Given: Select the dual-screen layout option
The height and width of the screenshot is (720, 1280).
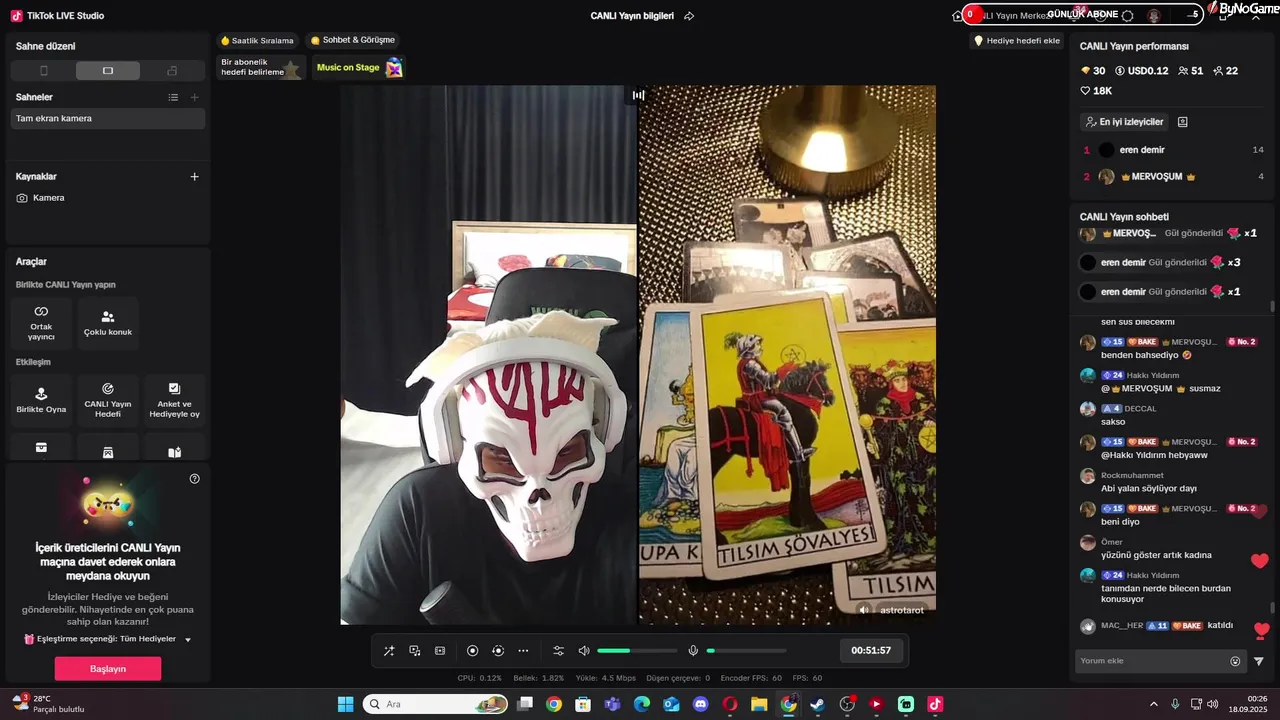Looking at the screenshot, I should coord(172,71).
